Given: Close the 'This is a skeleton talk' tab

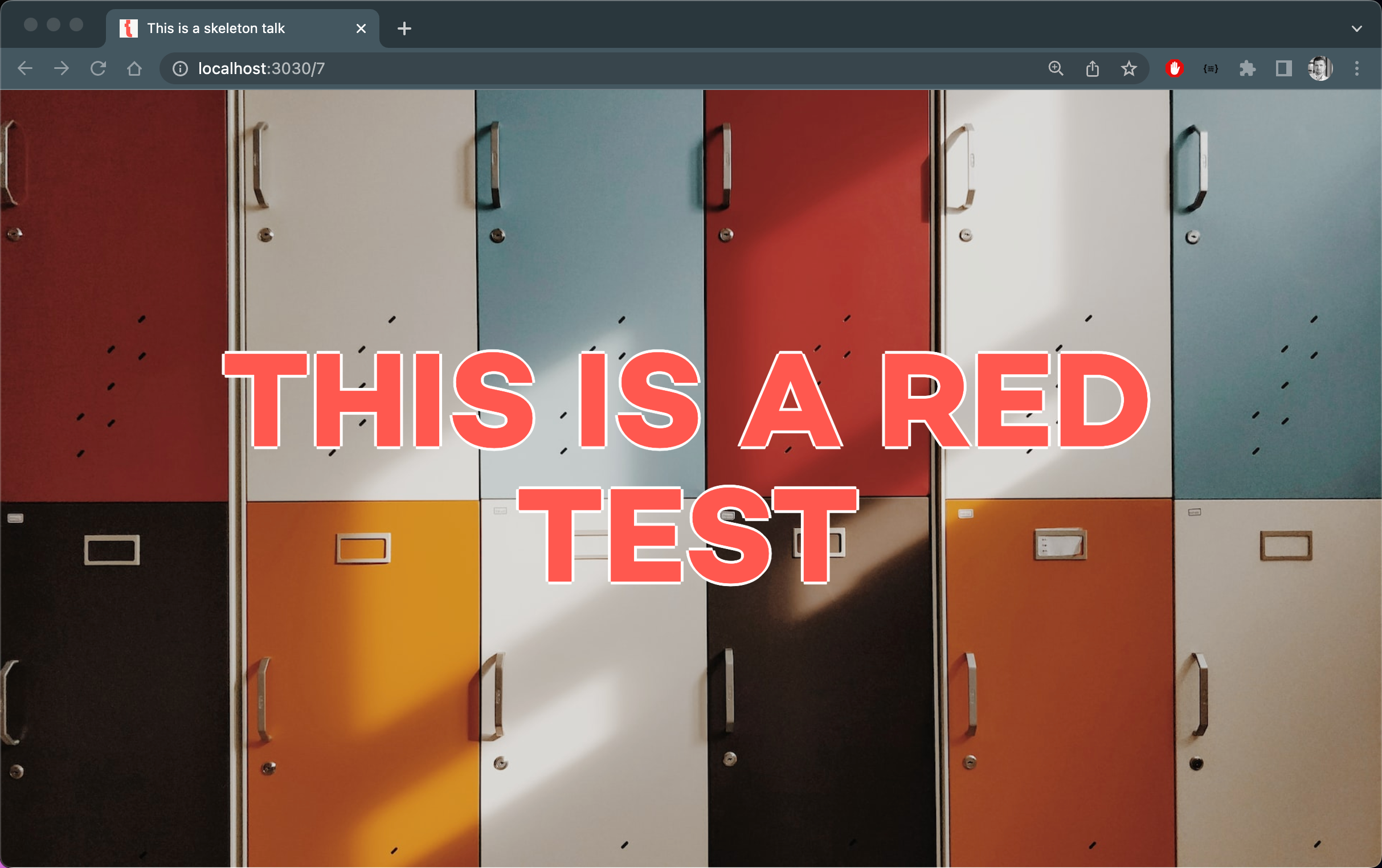Looking at the screenshot, I should tap(361, 28).
